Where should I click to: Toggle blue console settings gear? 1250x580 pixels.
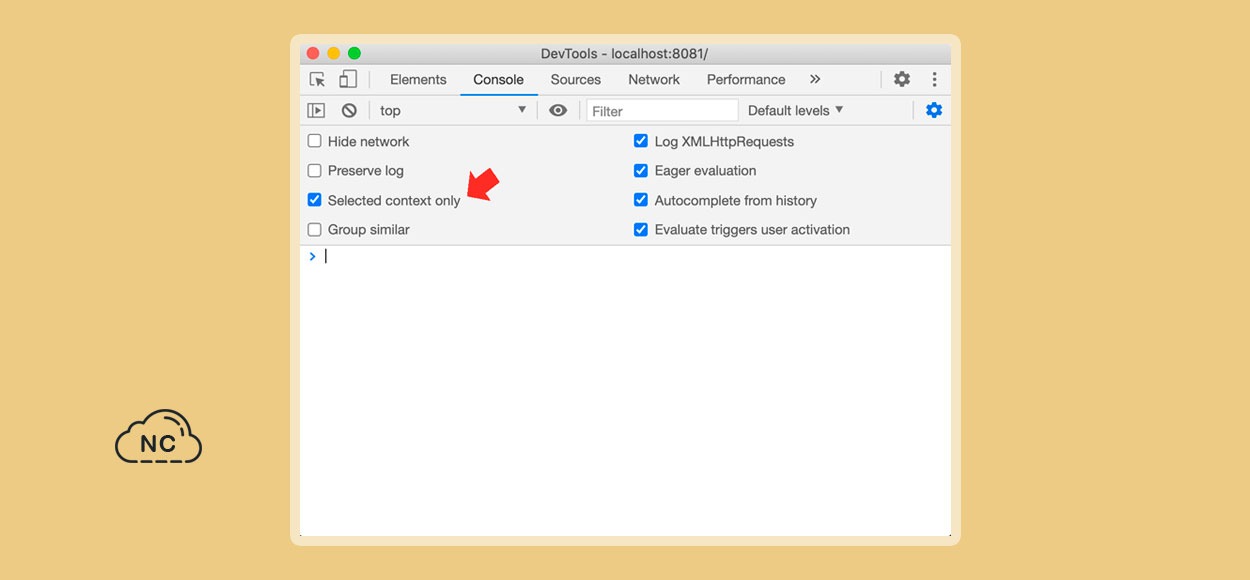934,110
